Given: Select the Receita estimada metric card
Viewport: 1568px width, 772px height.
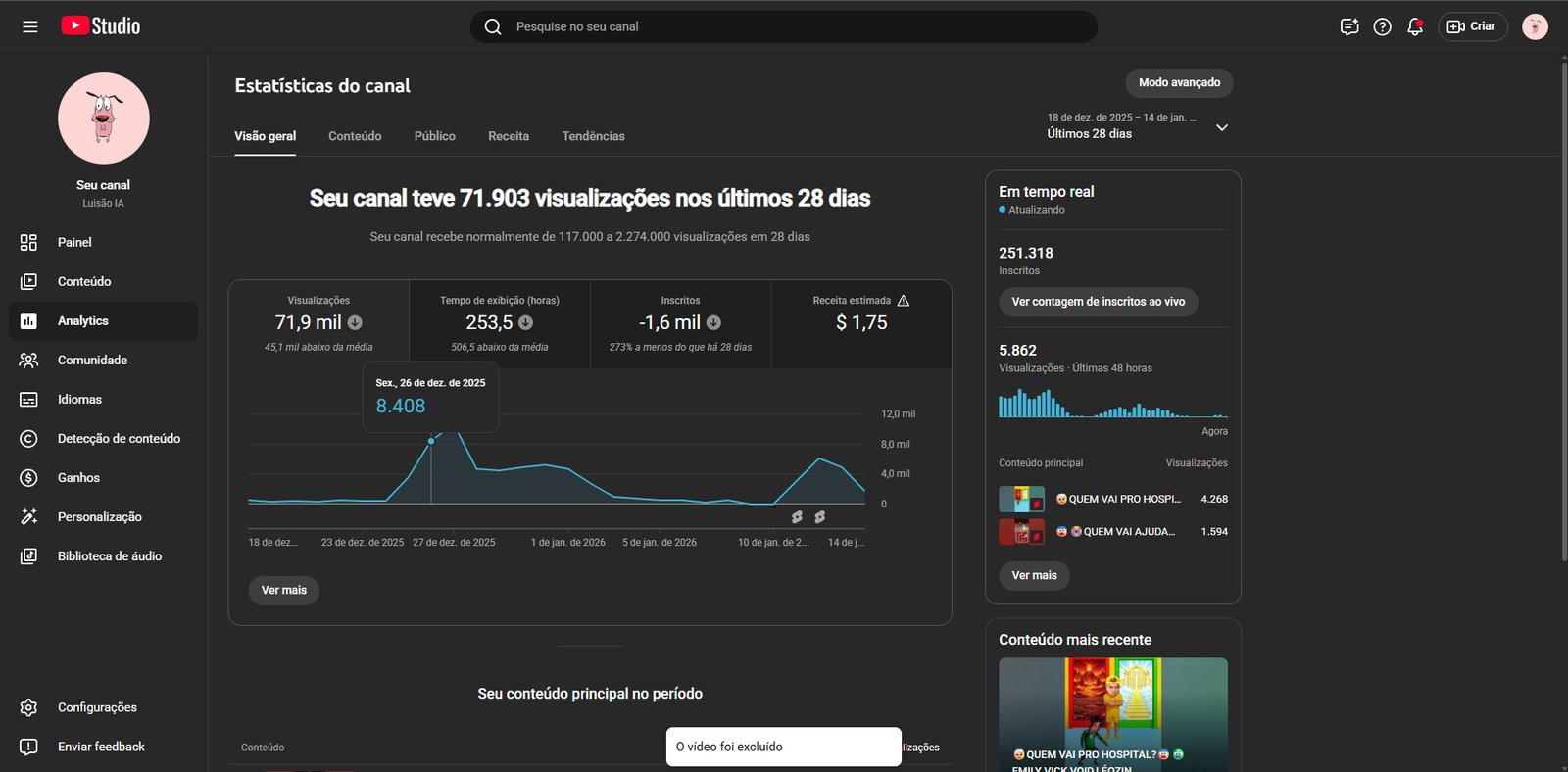Looking at the screenshot, I should click(x=861, y=324).
